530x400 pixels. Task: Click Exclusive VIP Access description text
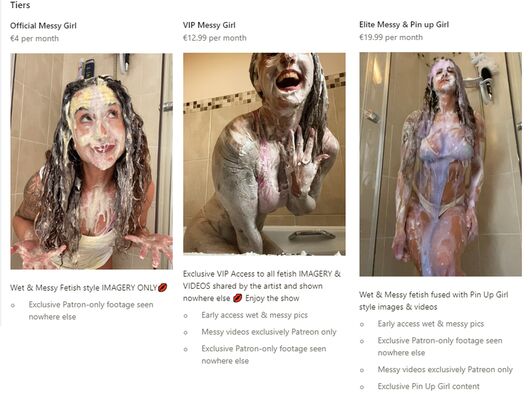pos(262,286)
